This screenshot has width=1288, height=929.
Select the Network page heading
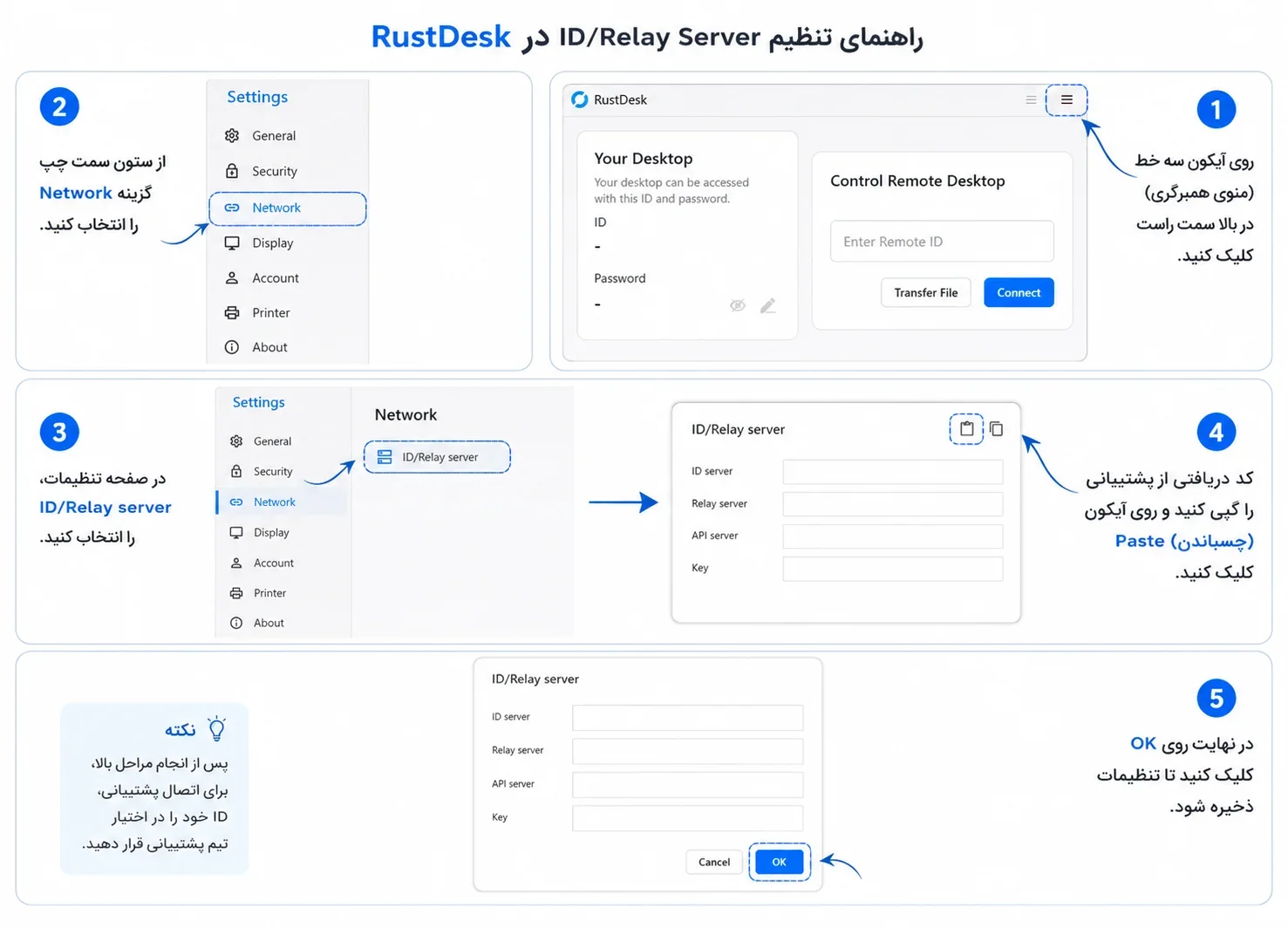pos(405,415)
